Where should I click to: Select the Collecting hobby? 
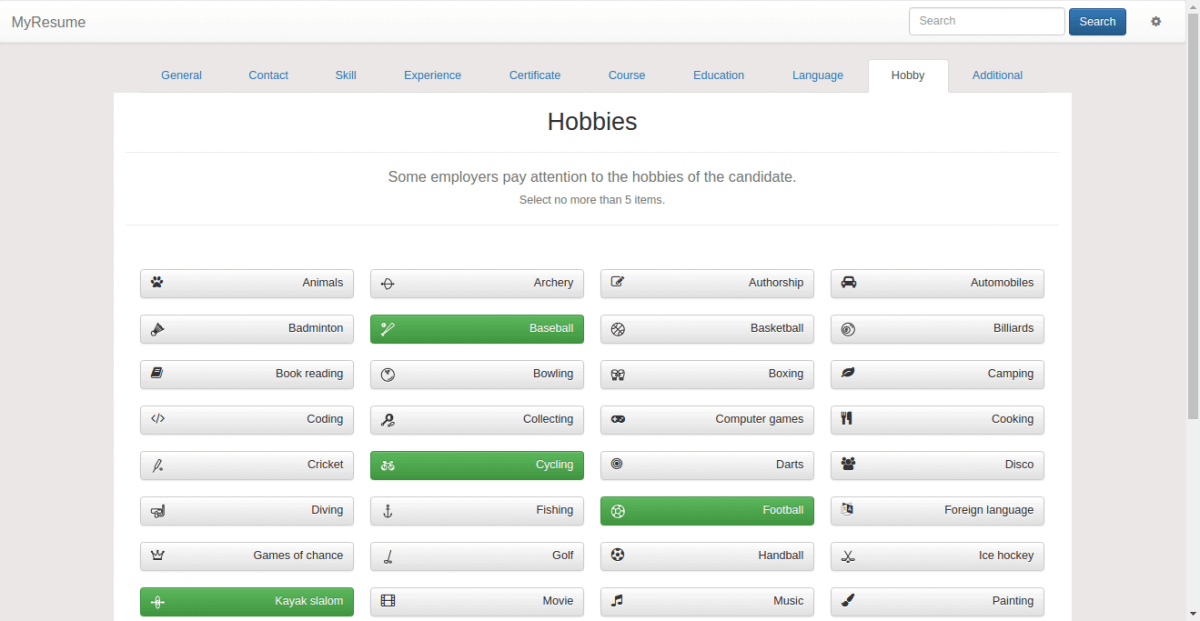[477, 420]
